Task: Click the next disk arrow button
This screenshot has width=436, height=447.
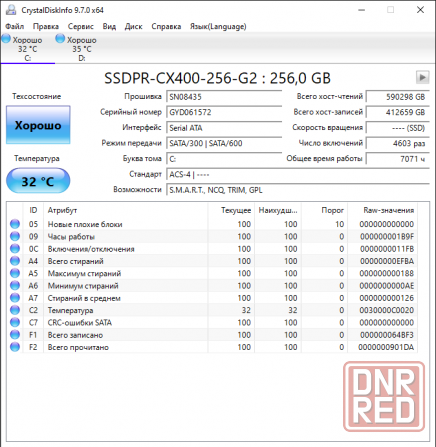Action: click(422, 77)
